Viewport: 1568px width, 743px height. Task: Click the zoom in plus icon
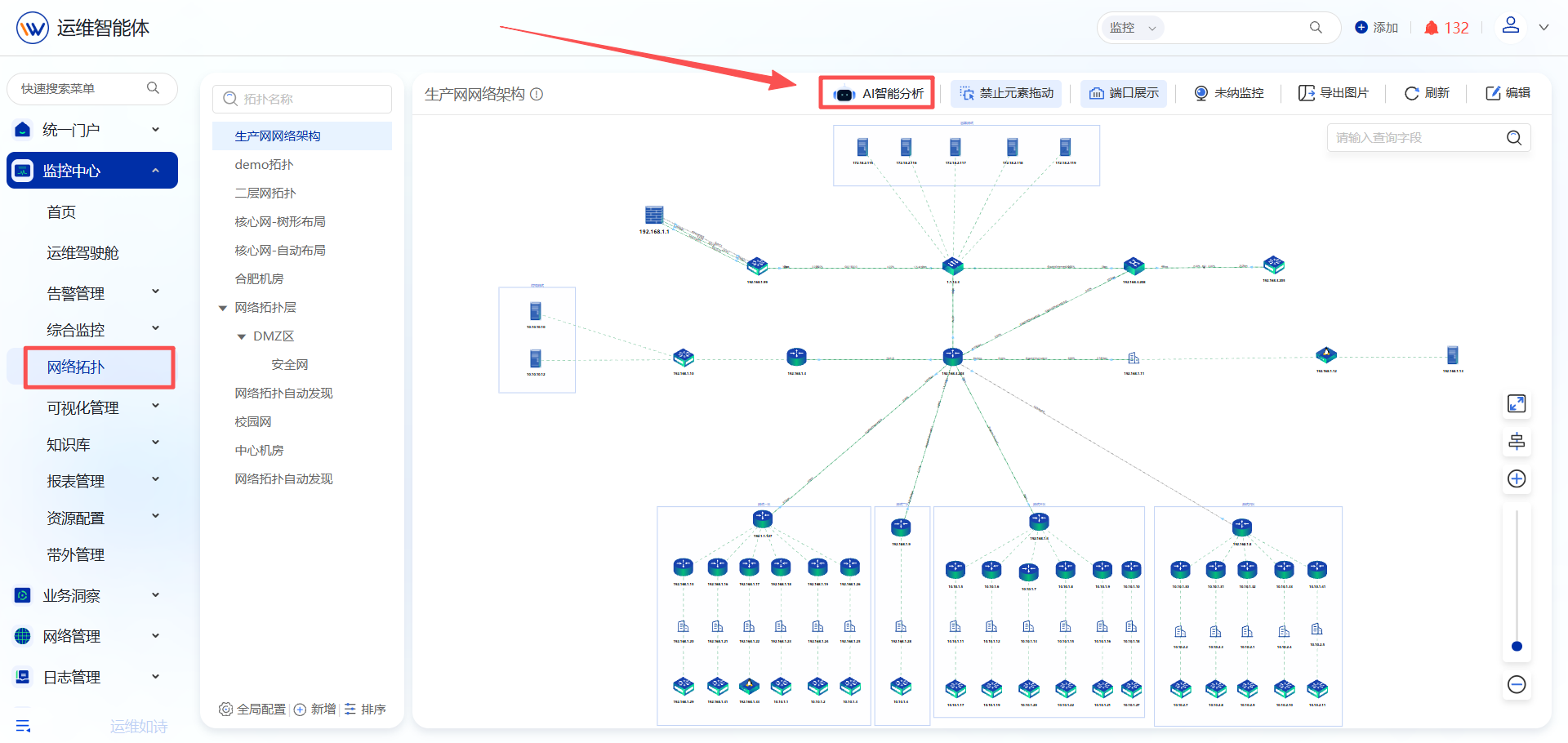[x=1517, y=478]
